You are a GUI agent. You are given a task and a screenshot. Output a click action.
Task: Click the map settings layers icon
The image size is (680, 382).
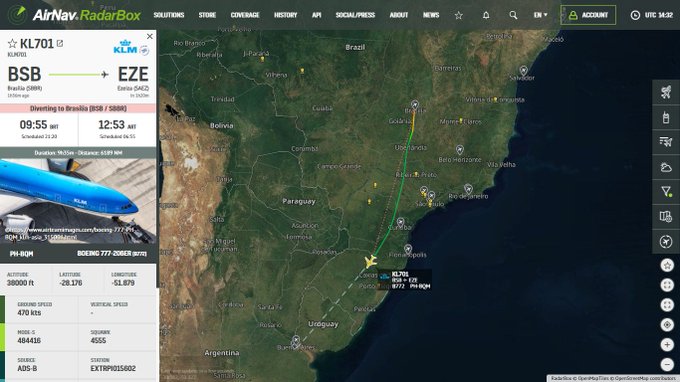pyautogui.click(x=666, y=216)
